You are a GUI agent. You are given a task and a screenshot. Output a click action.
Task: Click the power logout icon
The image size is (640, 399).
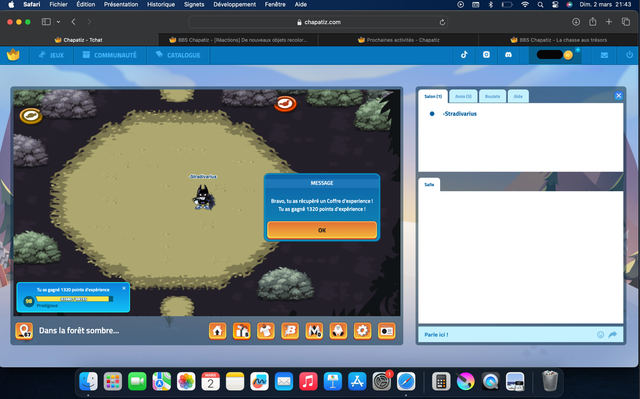(629, 55)
